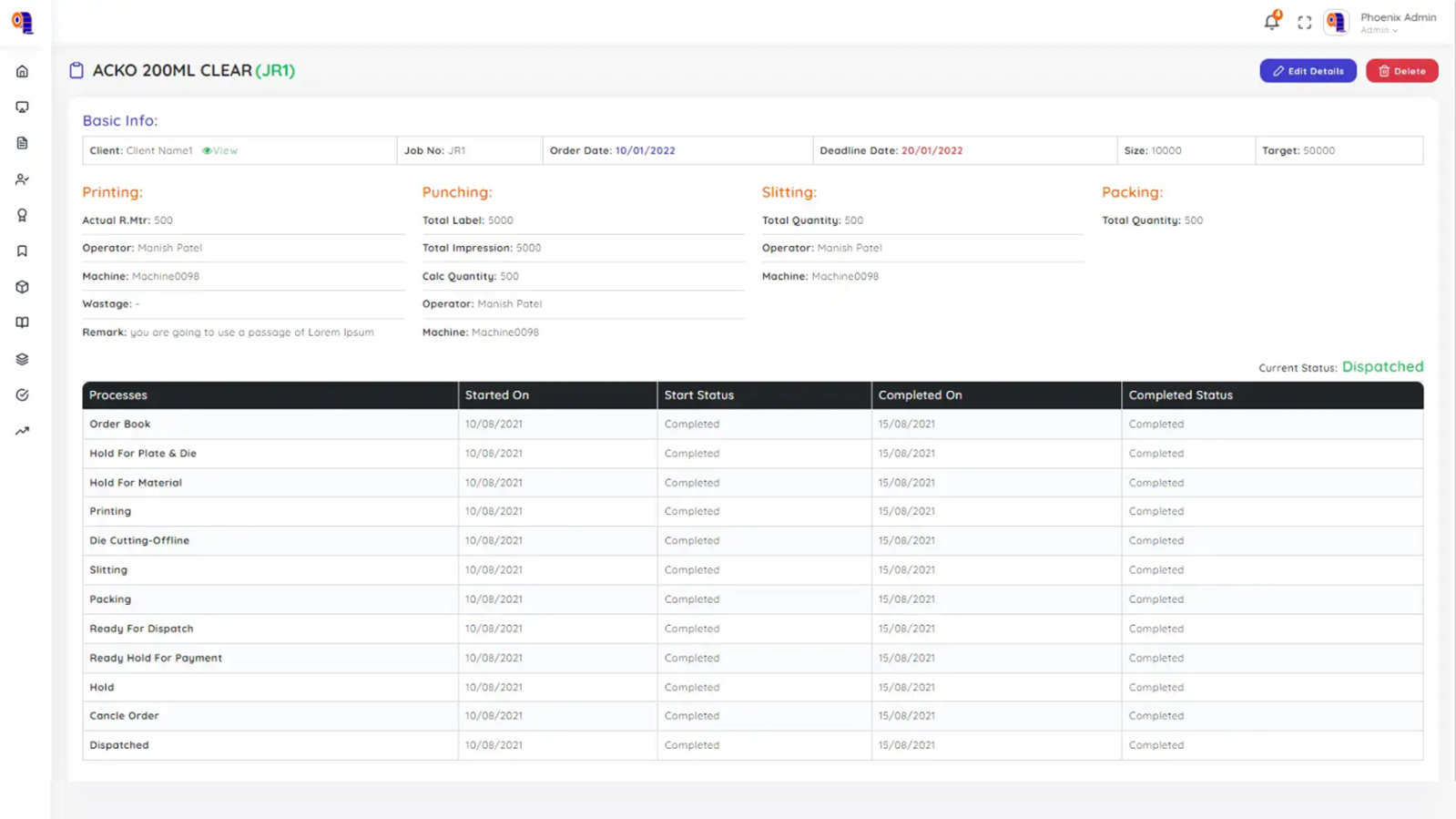
Task: Select the cube box icon in sidebar
Action: pos(22,287)
